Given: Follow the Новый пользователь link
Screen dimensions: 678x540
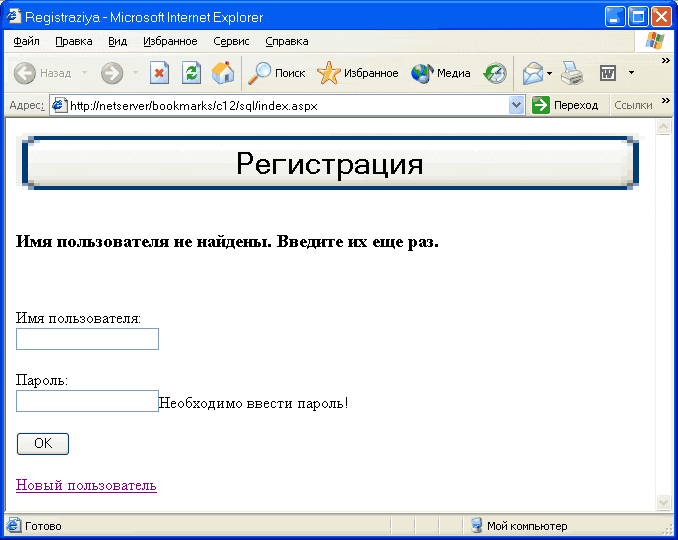Looking at the screenshot, I should click(86, 485).
